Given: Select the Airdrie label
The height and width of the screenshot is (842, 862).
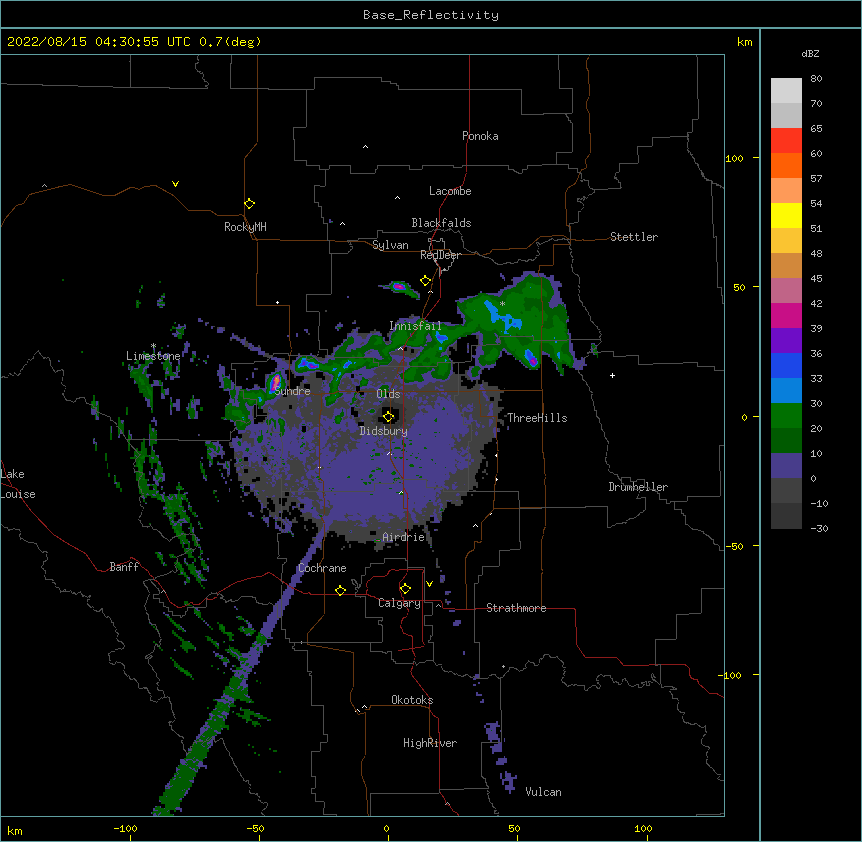Looking at the screenshot, I should (403, 537).
